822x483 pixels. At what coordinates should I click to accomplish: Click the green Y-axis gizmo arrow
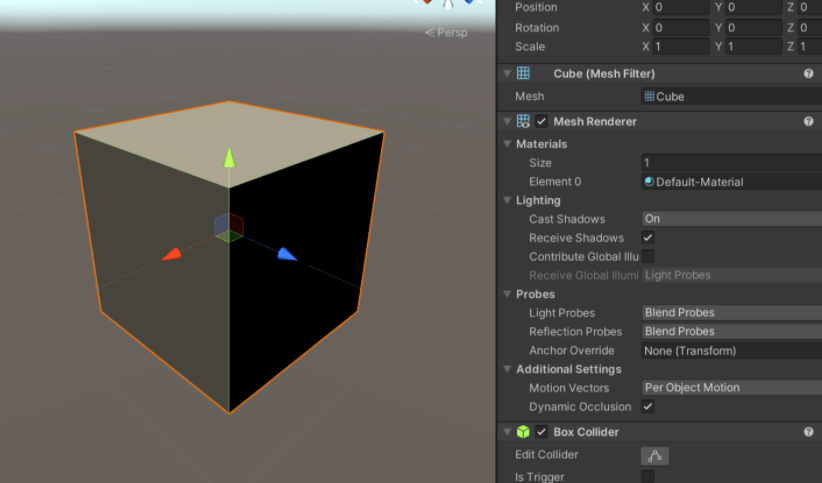click(x=229, y=157)
